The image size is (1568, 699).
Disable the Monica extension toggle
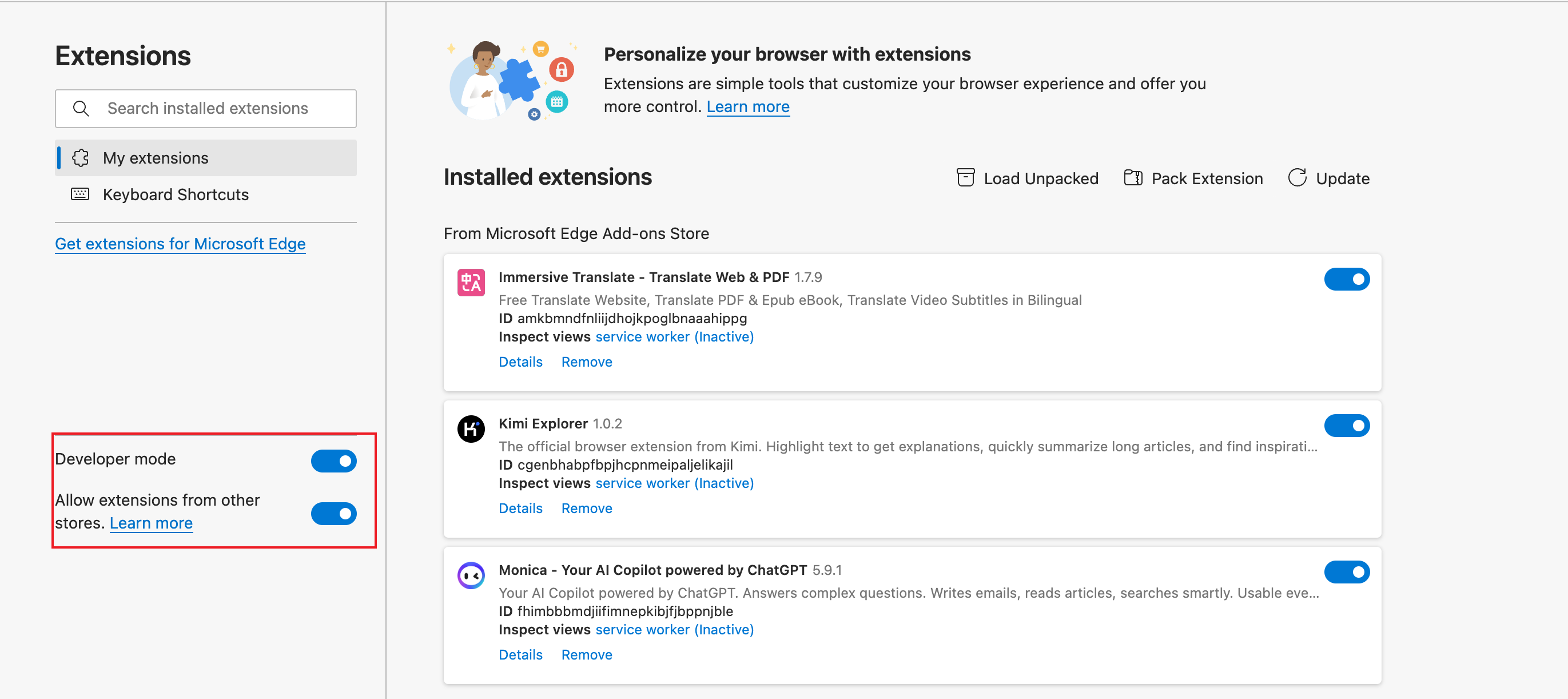[1347, 572]
